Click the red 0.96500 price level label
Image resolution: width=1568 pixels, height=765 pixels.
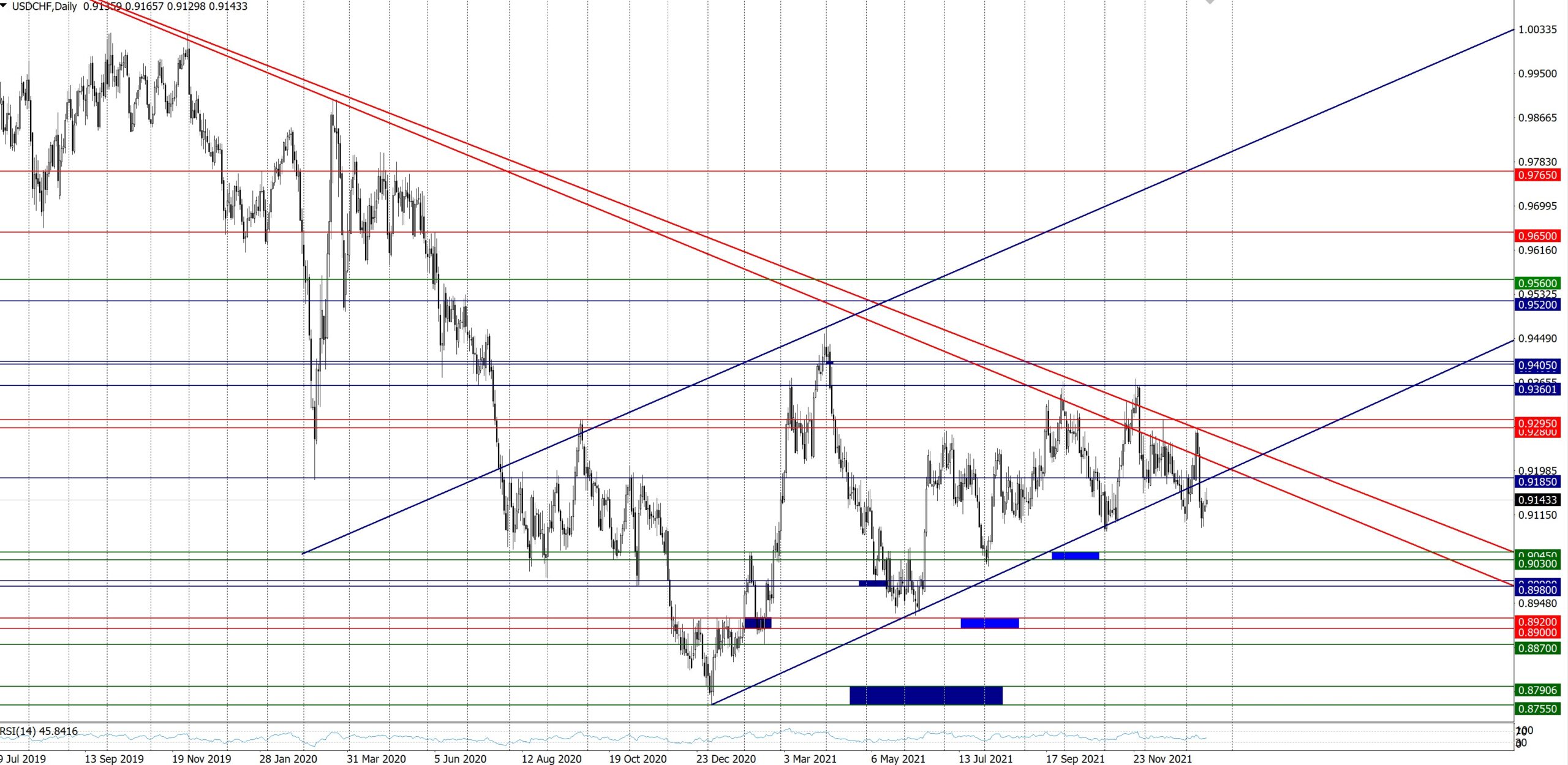(1537, 236)
